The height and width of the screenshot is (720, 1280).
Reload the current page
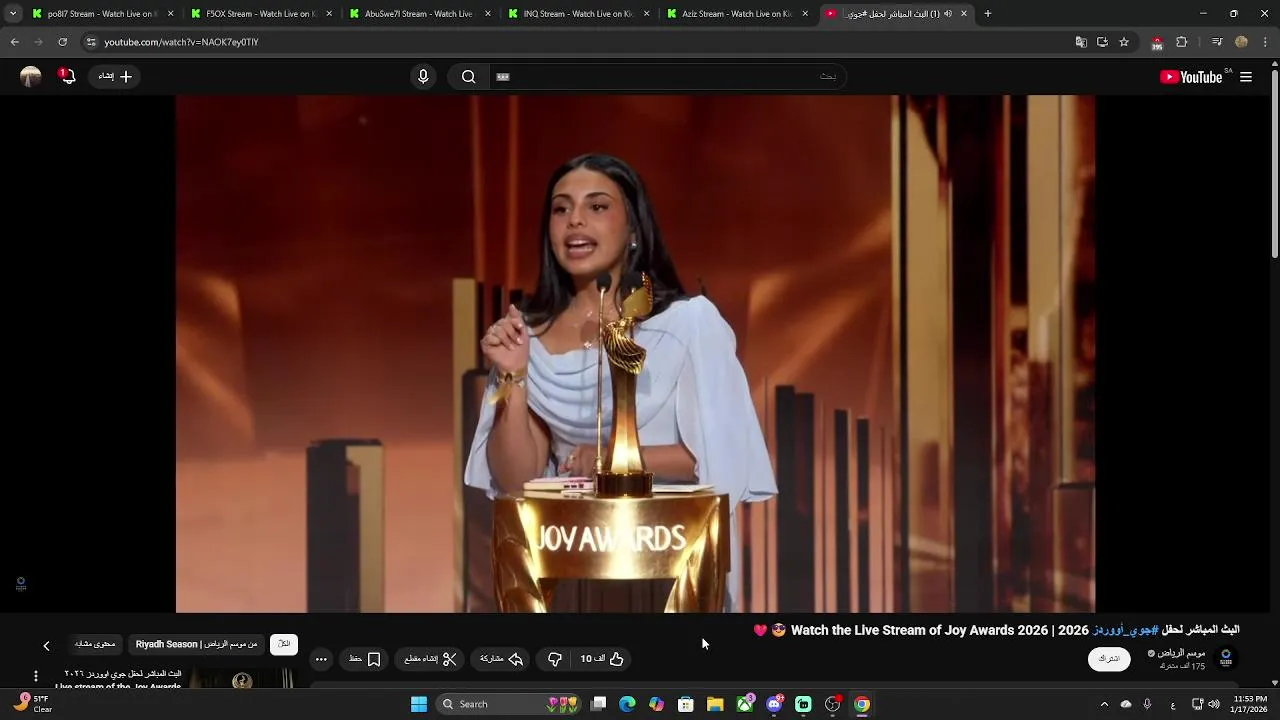tap(62, 42)
